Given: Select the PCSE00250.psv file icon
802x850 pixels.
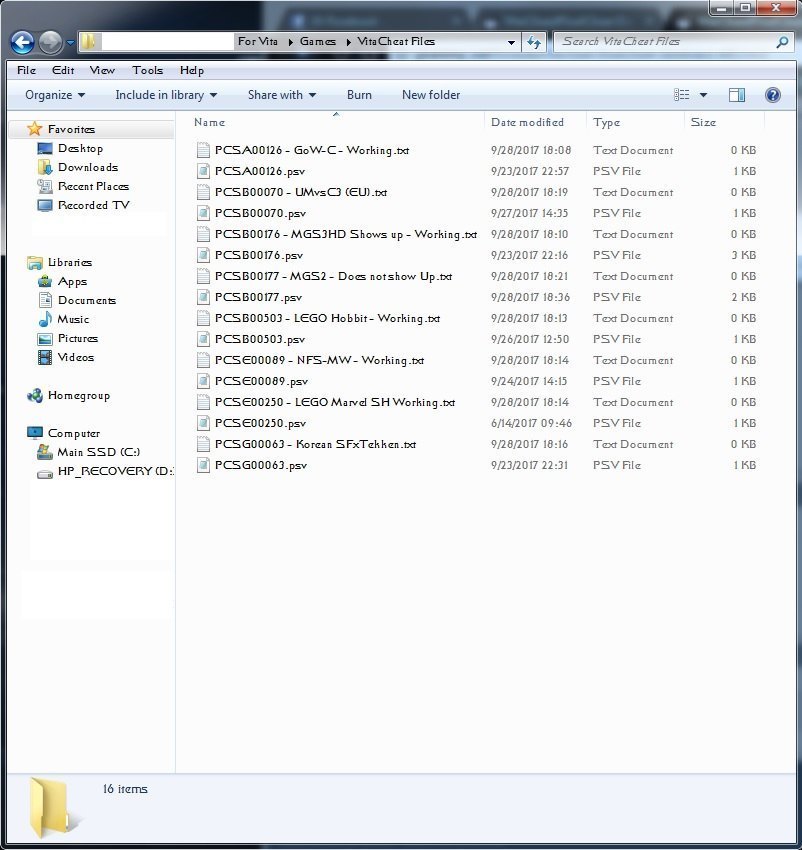Looking at the screenshot, I should (203, 423).
